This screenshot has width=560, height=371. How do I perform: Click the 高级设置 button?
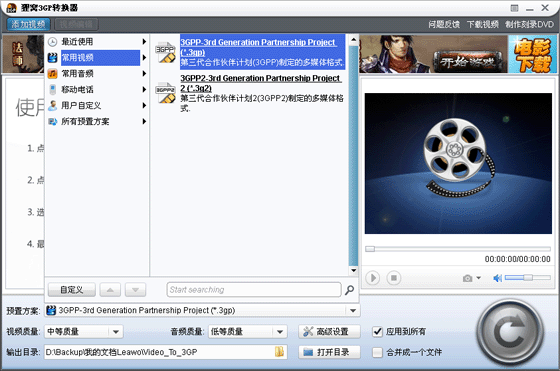(x=329, y=332)
